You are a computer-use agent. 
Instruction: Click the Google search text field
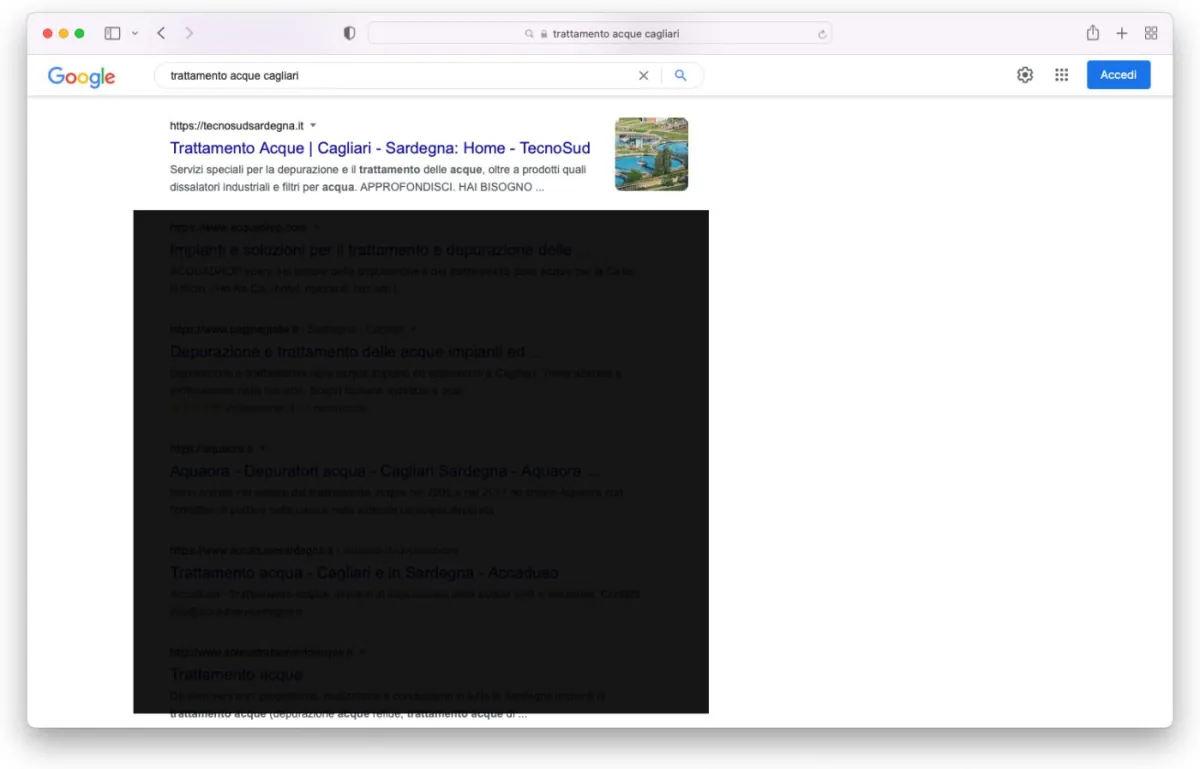tap(400, 75)
